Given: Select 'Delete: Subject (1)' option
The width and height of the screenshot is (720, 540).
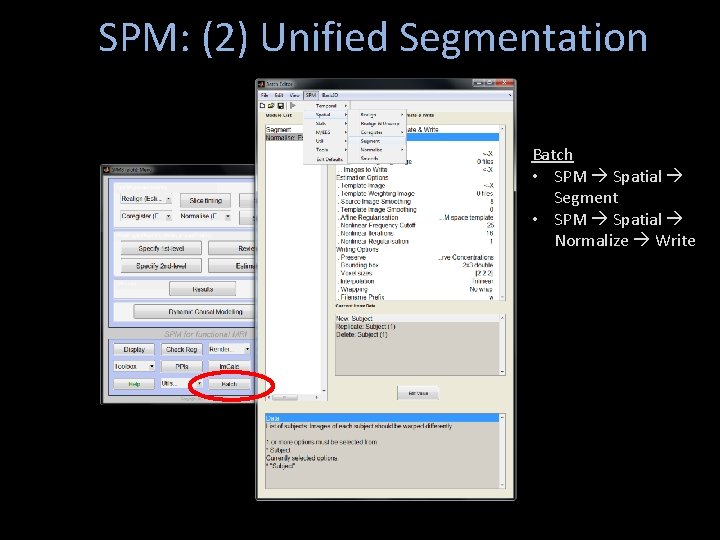Looking at the screenshot, I should tap(417, 334).
